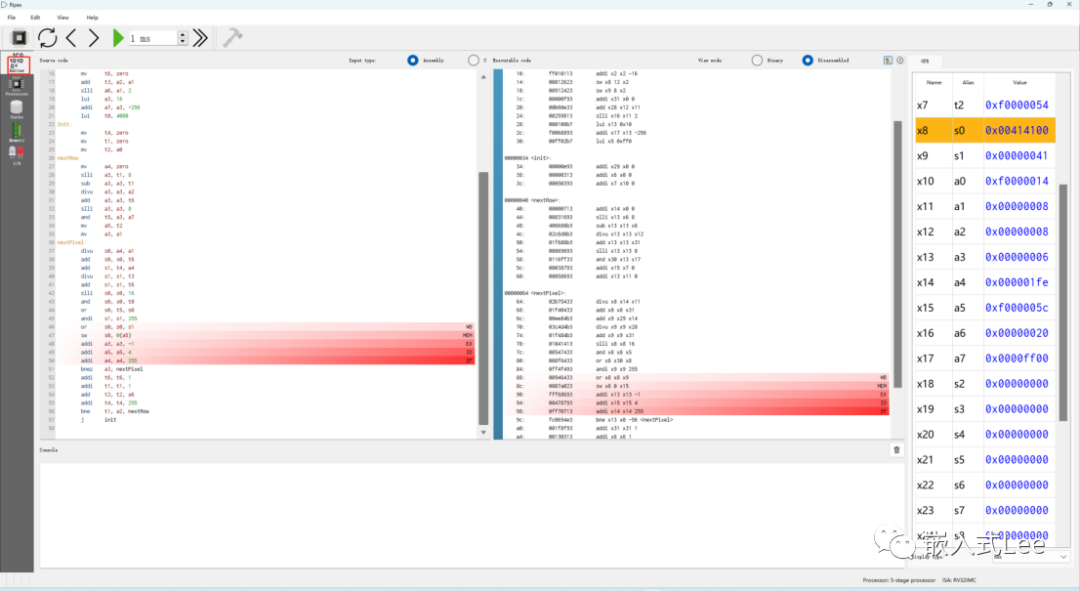Image resolution: width=1080 pixels, height=591 pixels.
Task: Select value 0x000001fe of register x14
Action: [1017, 283]
